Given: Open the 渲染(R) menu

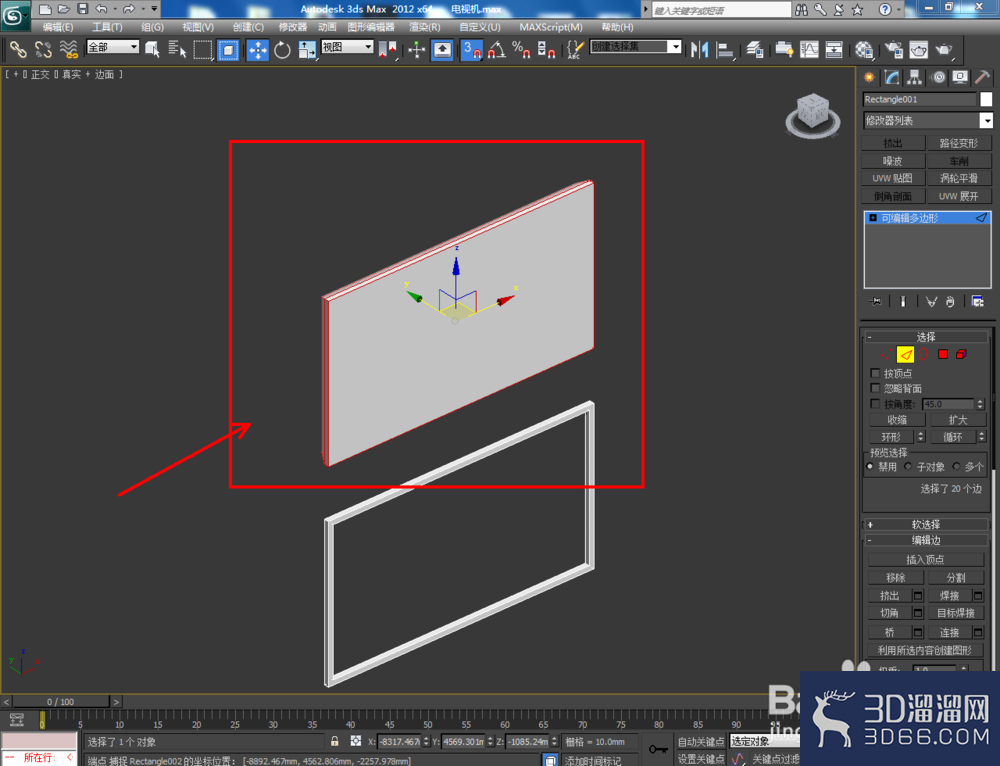Looking at the screenshot, I should (x=425, y=27).
